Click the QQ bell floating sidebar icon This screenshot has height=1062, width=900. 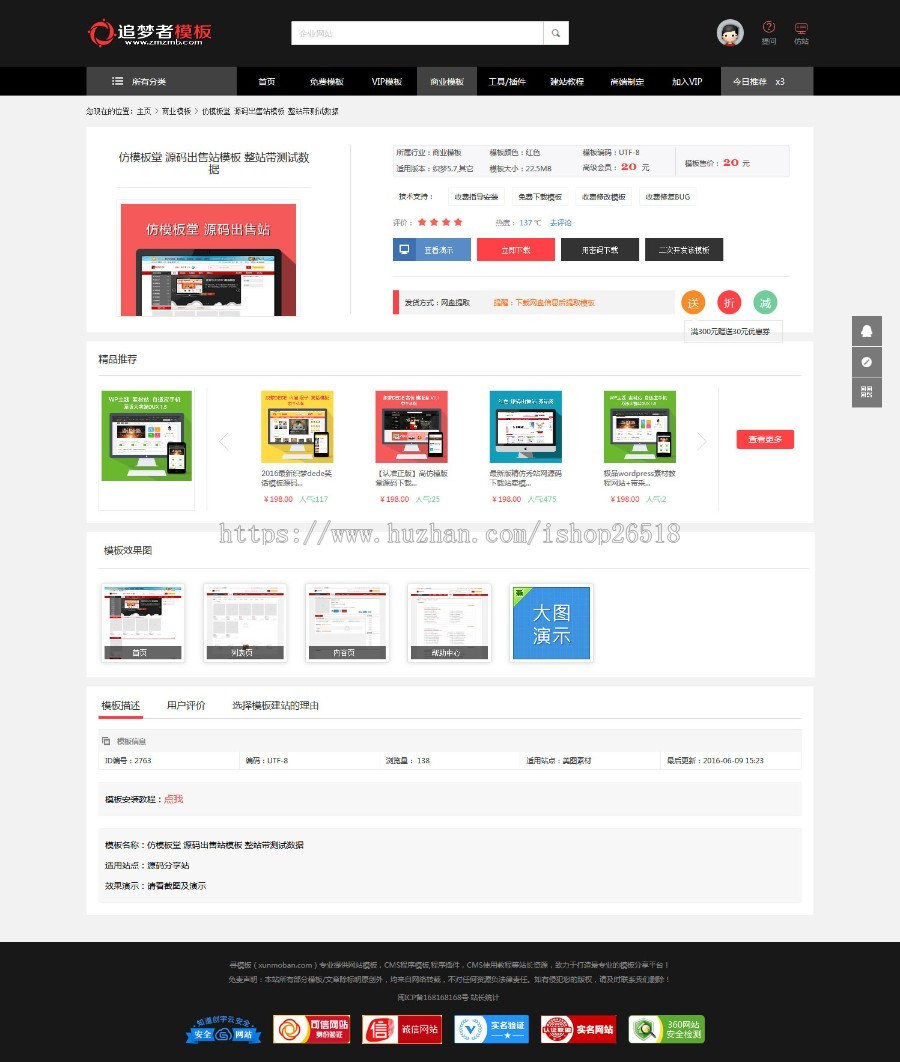click(867, 331)
